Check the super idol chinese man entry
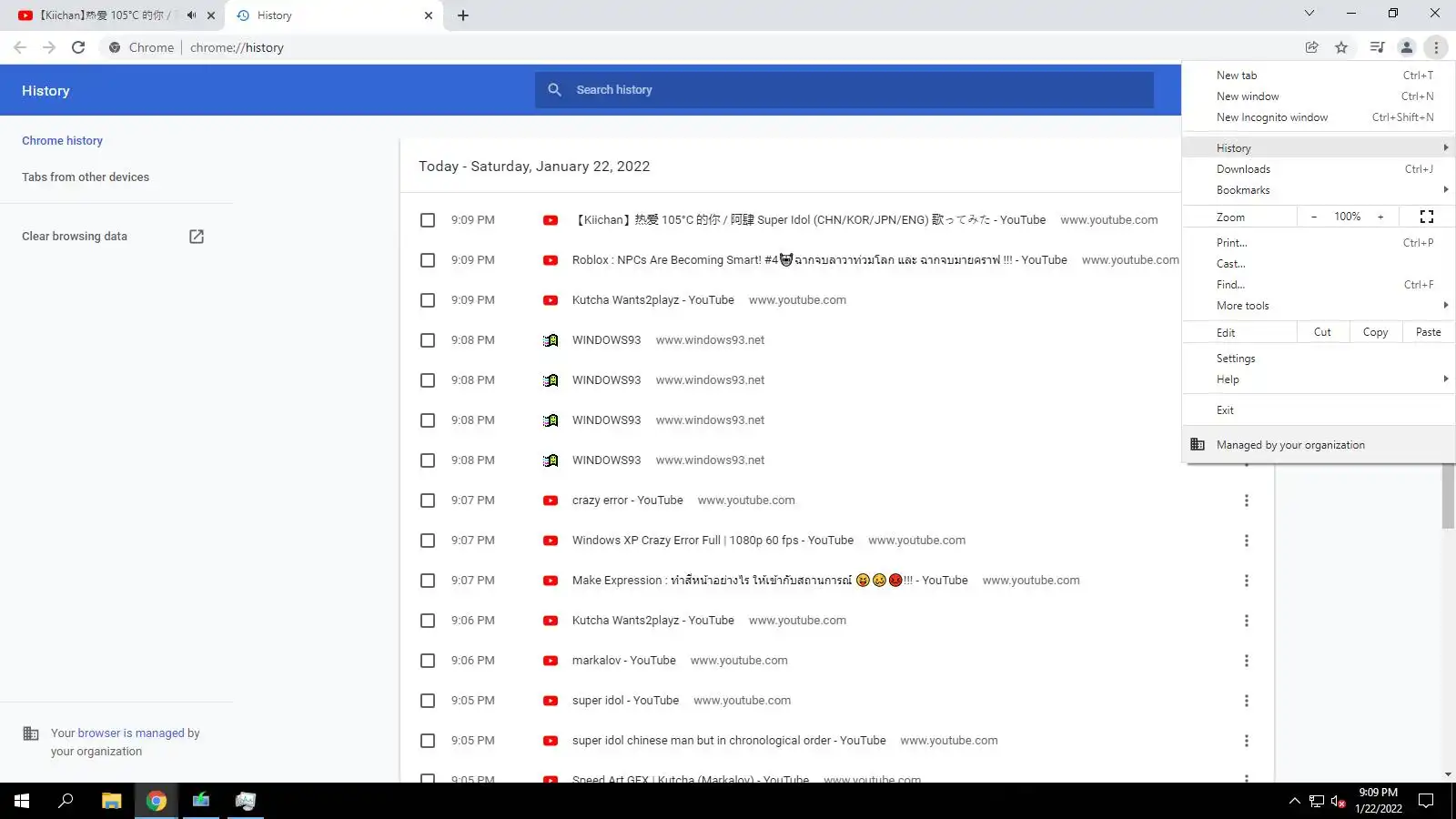 tap(428, 741)
